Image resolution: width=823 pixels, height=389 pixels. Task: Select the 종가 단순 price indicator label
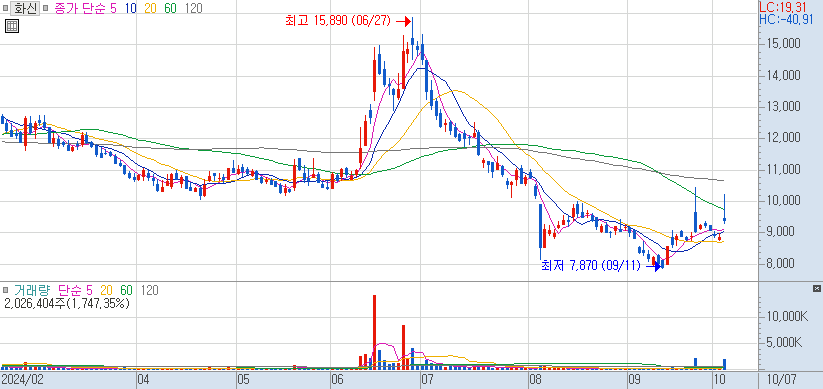79,8
